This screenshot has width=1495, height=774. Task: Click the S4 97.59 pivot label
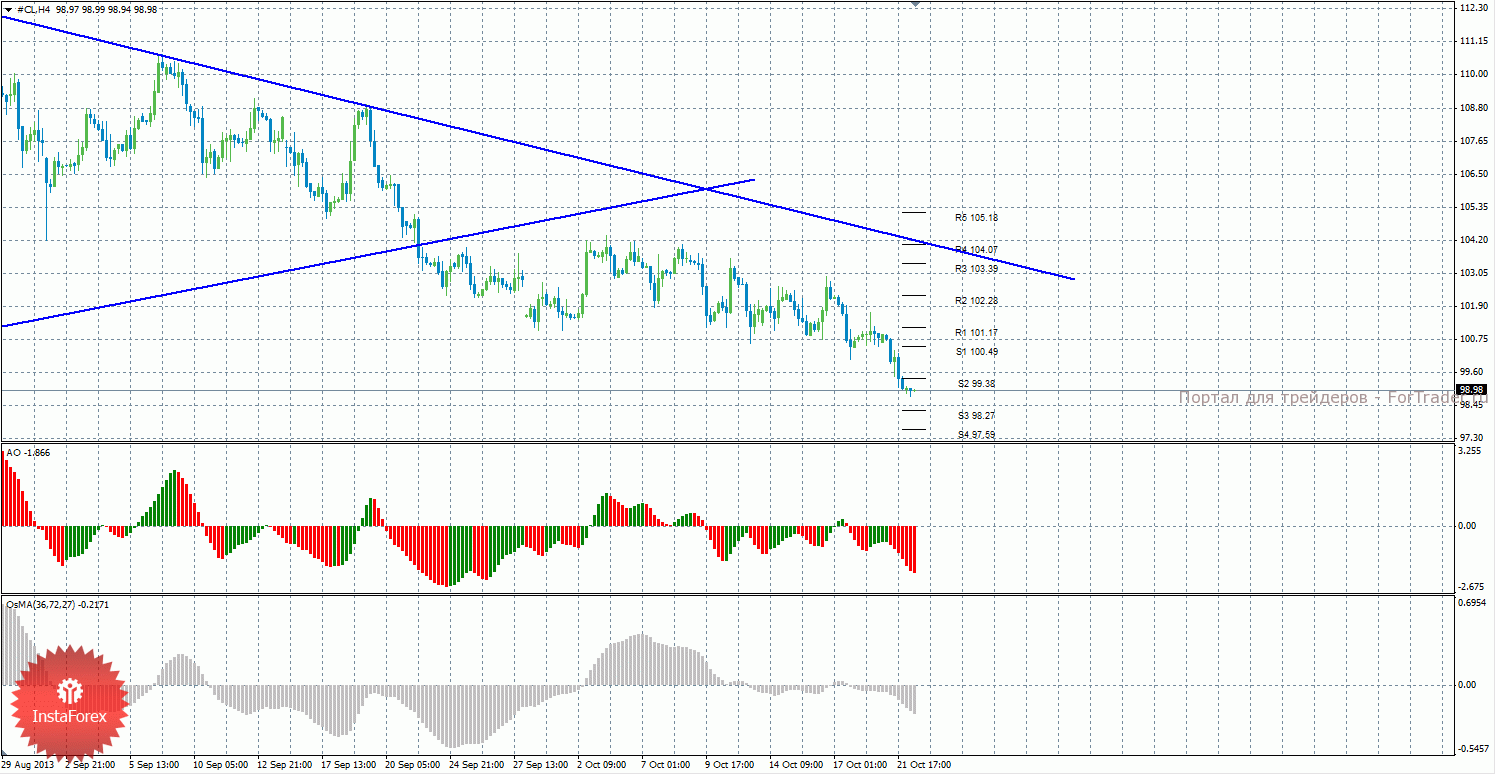[976, 434]
